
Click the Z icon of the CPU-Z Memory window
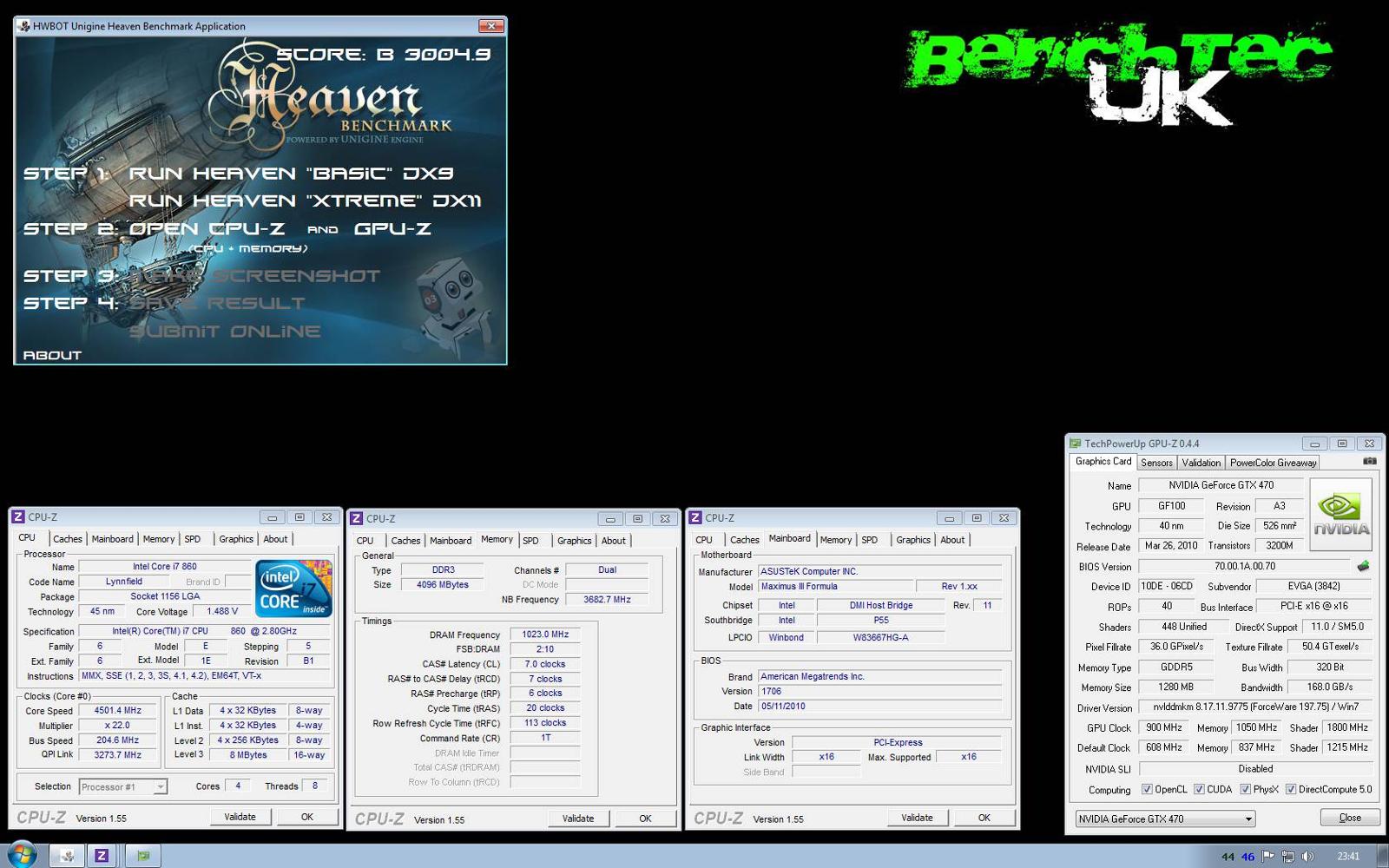(356, 518)
